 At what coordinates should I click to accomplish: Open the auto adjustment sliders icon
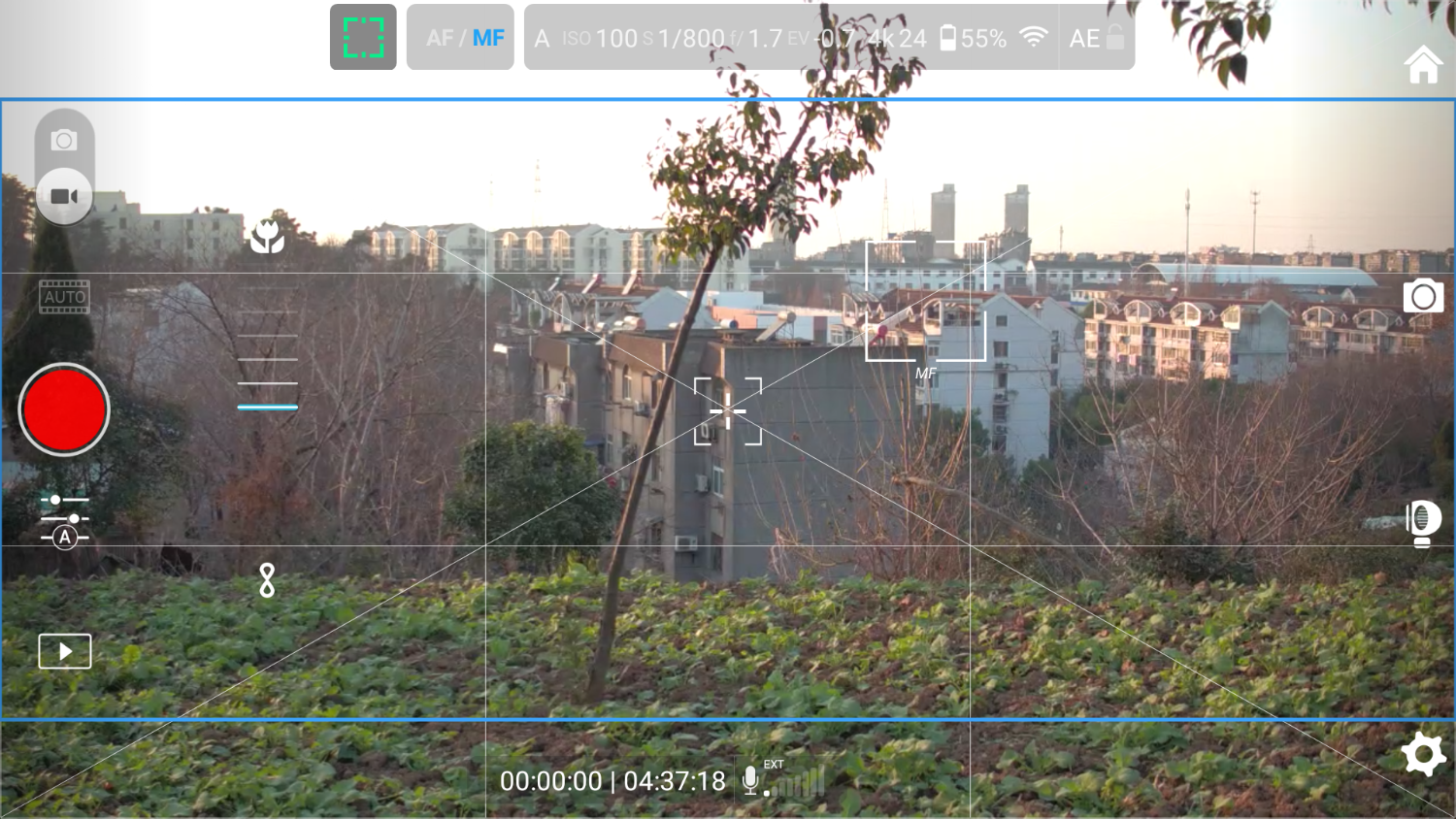(x=64, y=521)
